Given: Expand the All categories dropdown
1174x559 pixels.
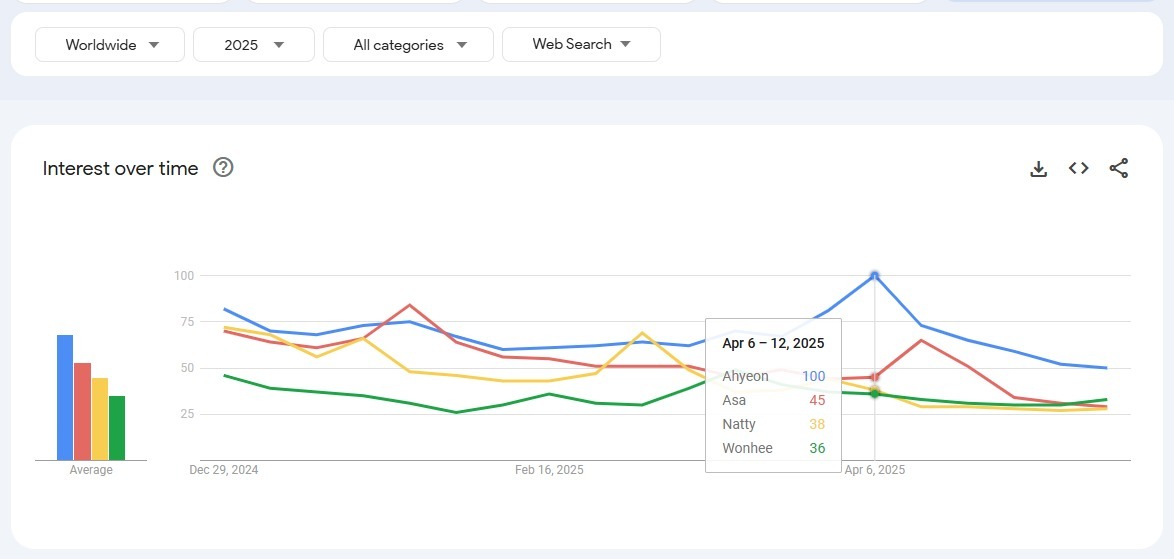Looking at the screenshot, I should point(408,45).
